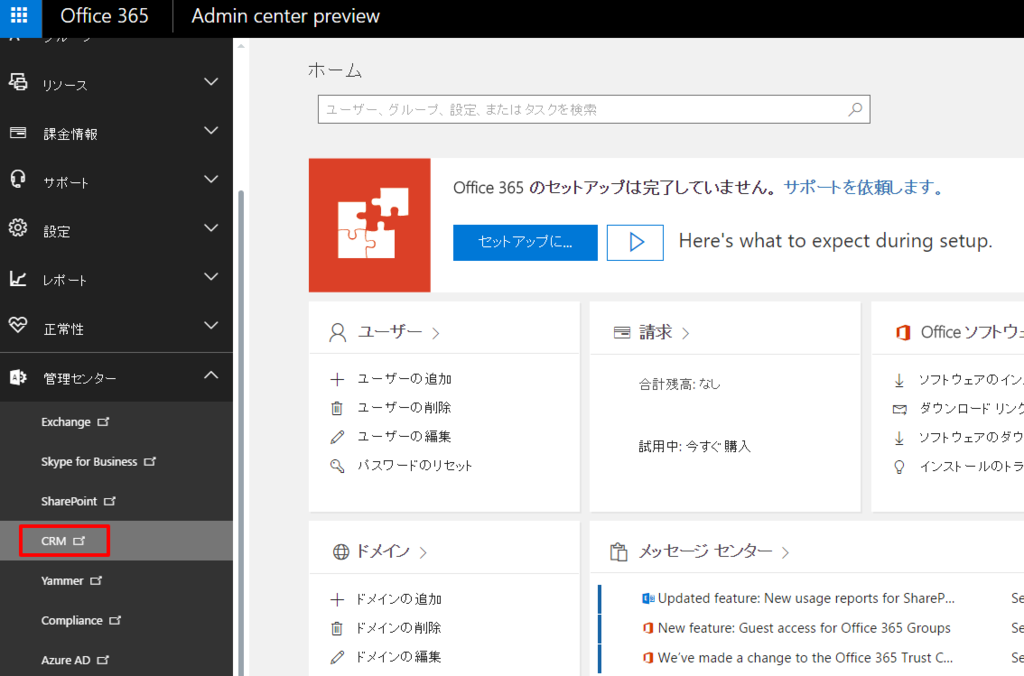Open the SharePoint admin center
The height and width of the screenshot is (676, 1024).
[x=78, y=501]
